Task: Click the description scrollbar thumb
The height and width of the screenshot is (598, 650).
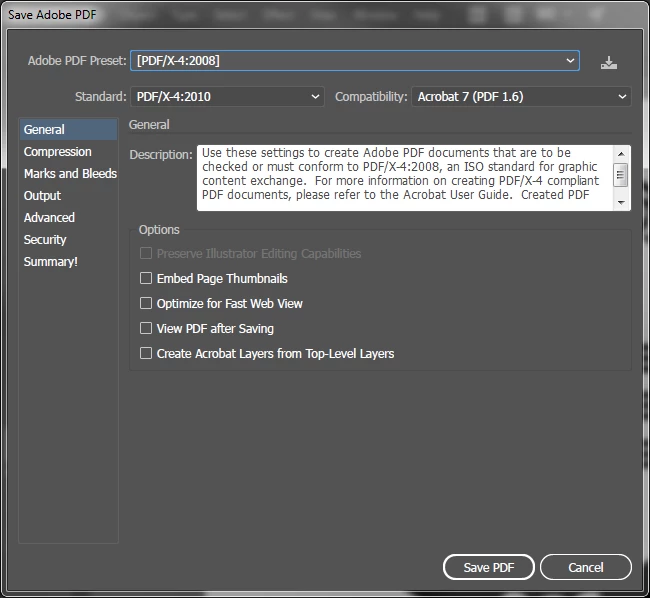Action: pos(621,175)
